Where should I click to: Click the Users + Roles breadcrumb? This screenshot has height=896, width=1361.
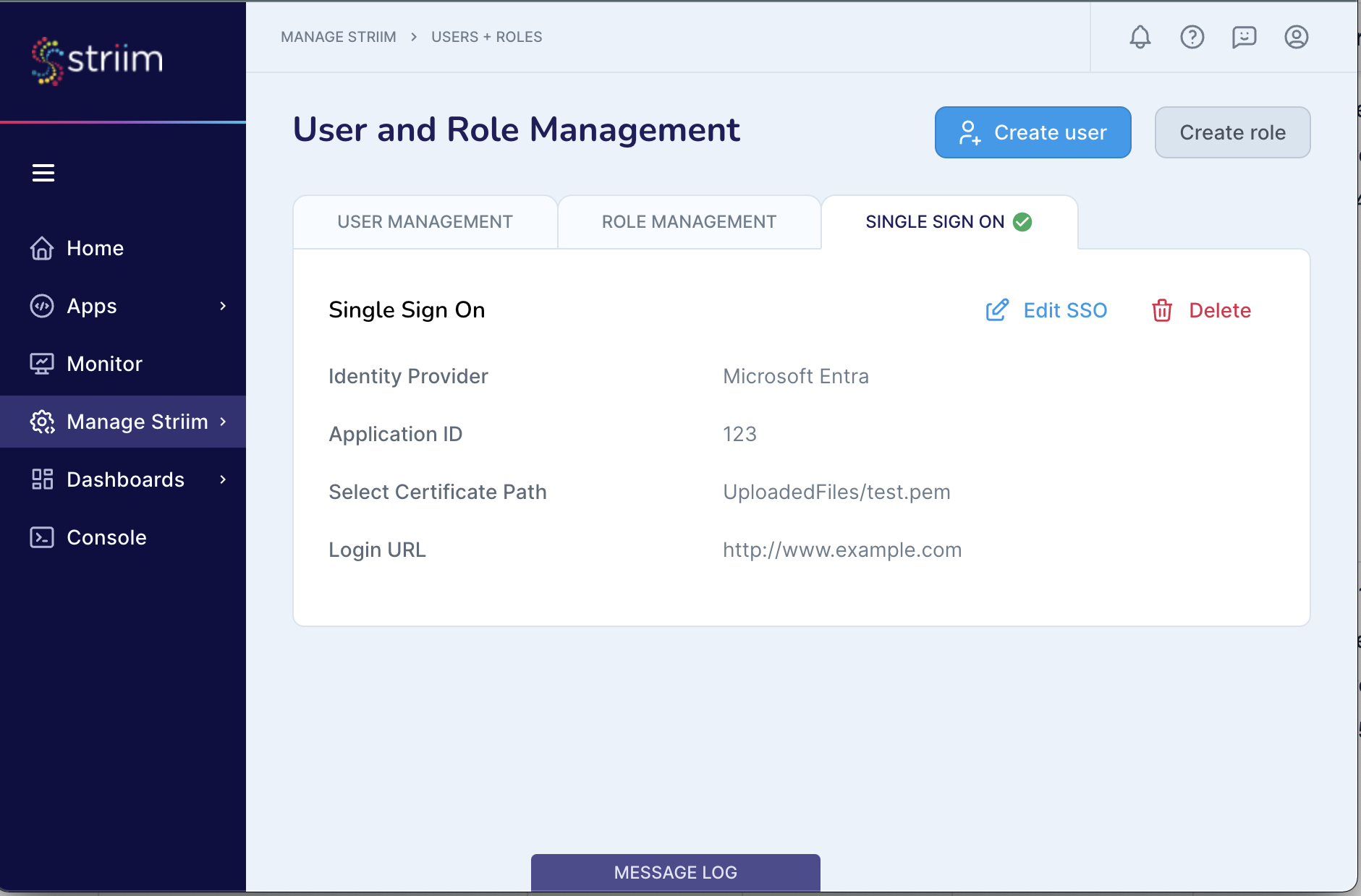487,37
